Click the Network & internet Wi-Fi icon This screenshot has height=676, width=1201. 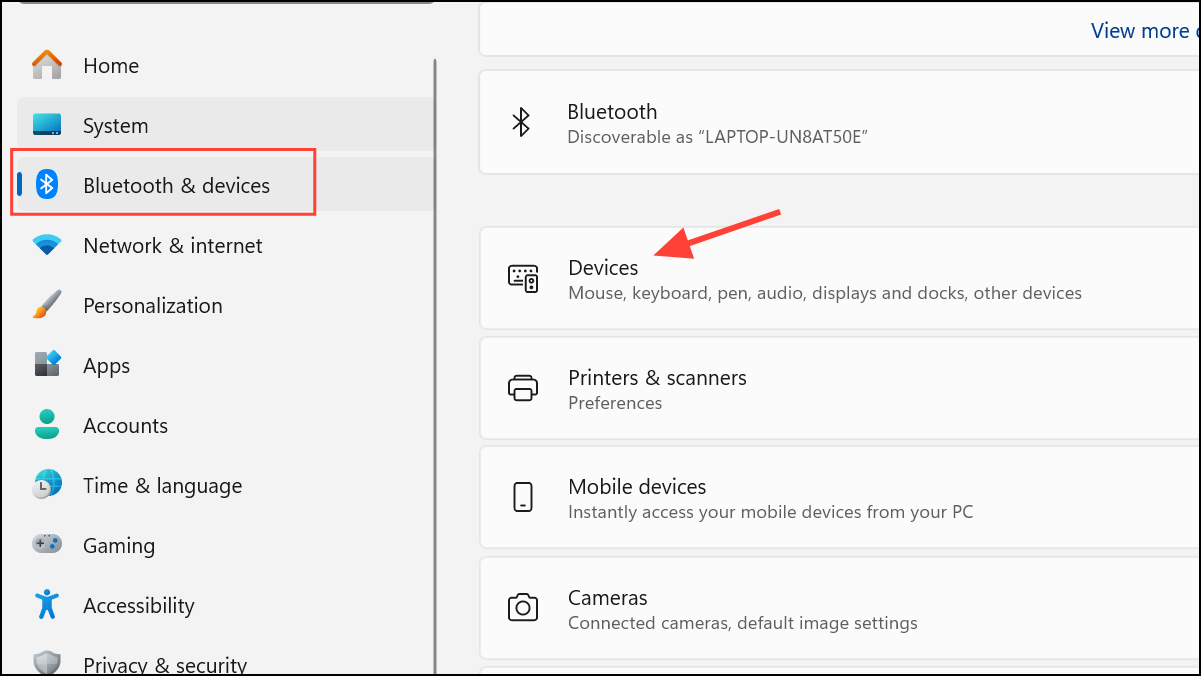[x=47, y=244]
